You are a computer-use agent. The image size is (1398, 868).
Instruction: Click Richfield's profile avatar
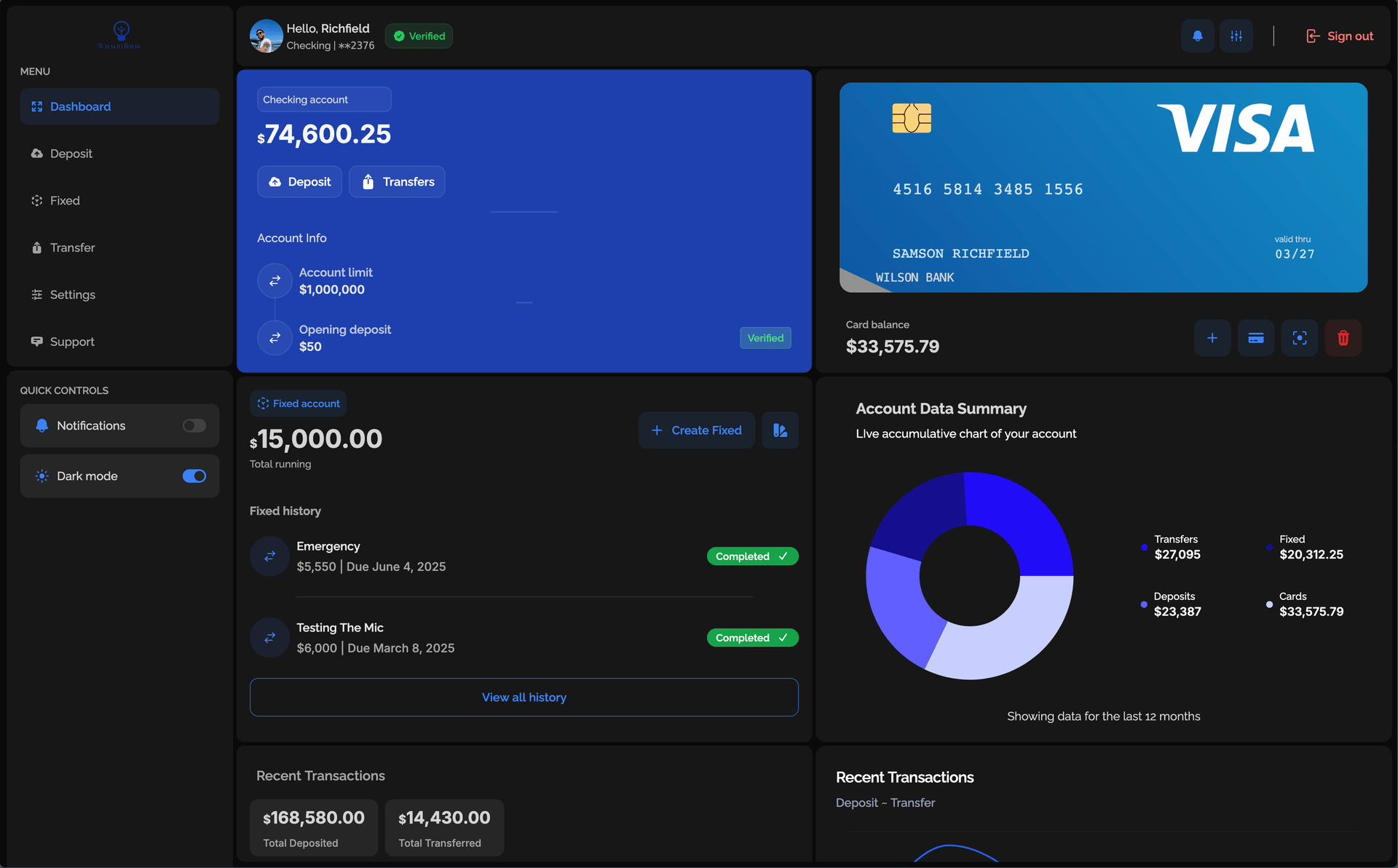tap(266, 36)
